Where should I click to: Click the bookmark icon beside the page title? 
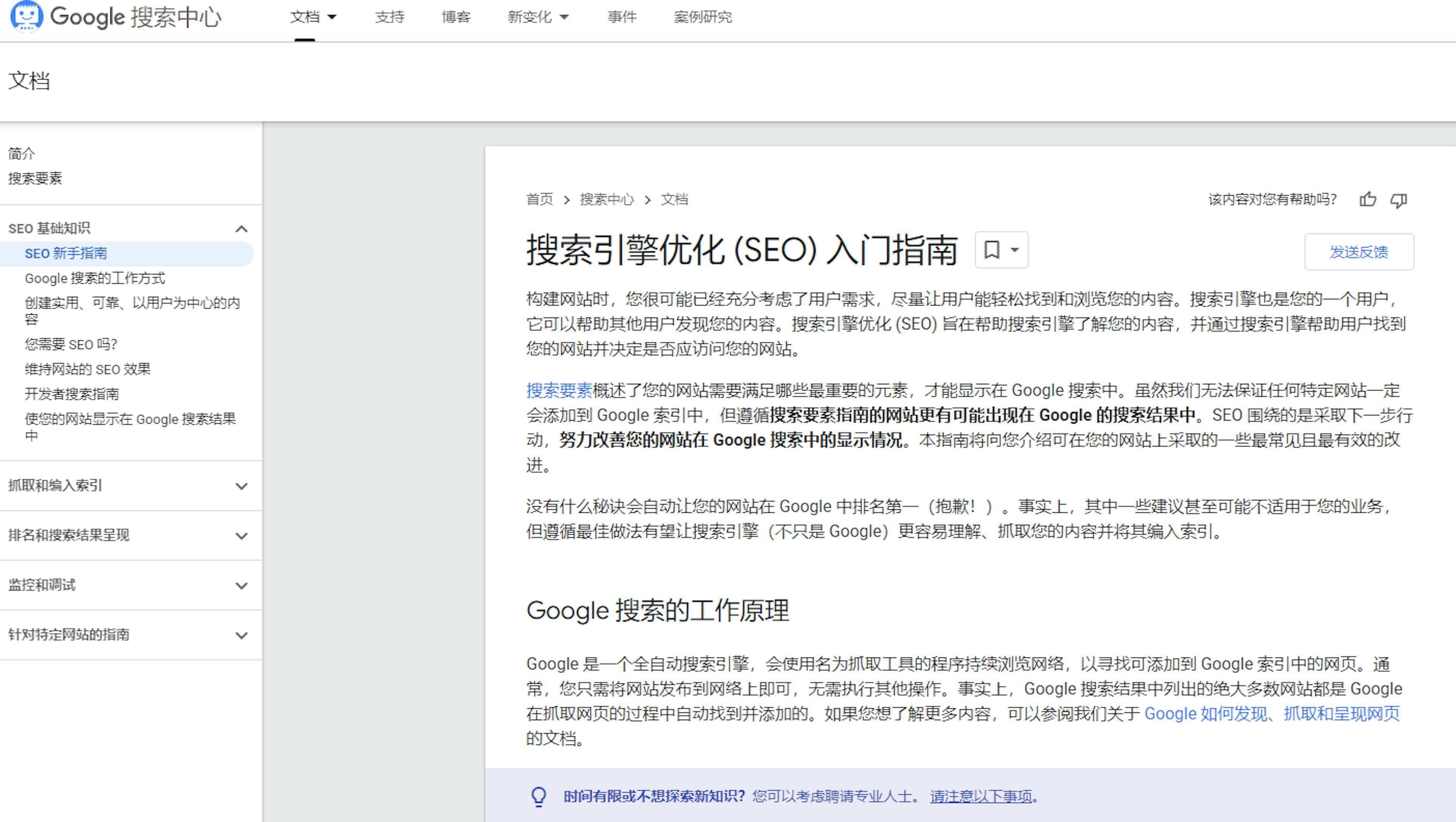pyautogui.click(x=992, y=250)
